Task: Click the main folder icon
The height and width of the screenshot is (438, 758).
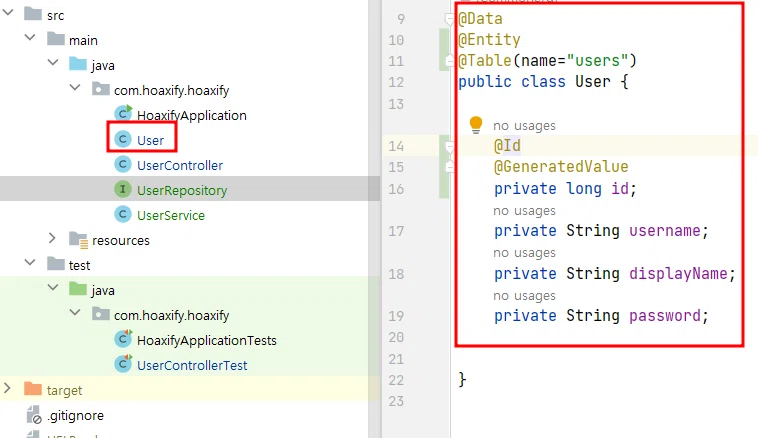Action: tap(56, 39)
